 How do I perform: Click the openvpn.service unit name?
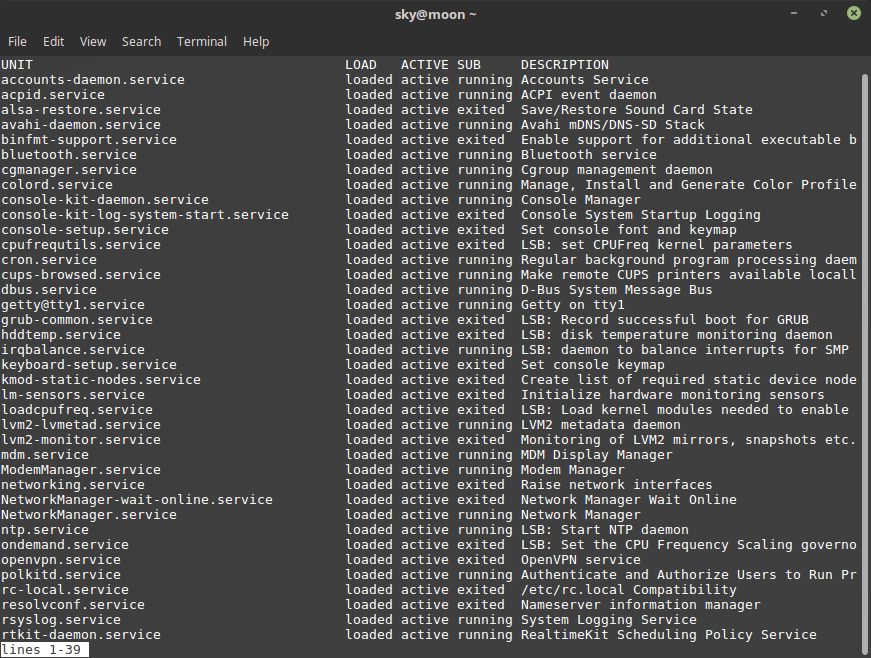(61, 560)
